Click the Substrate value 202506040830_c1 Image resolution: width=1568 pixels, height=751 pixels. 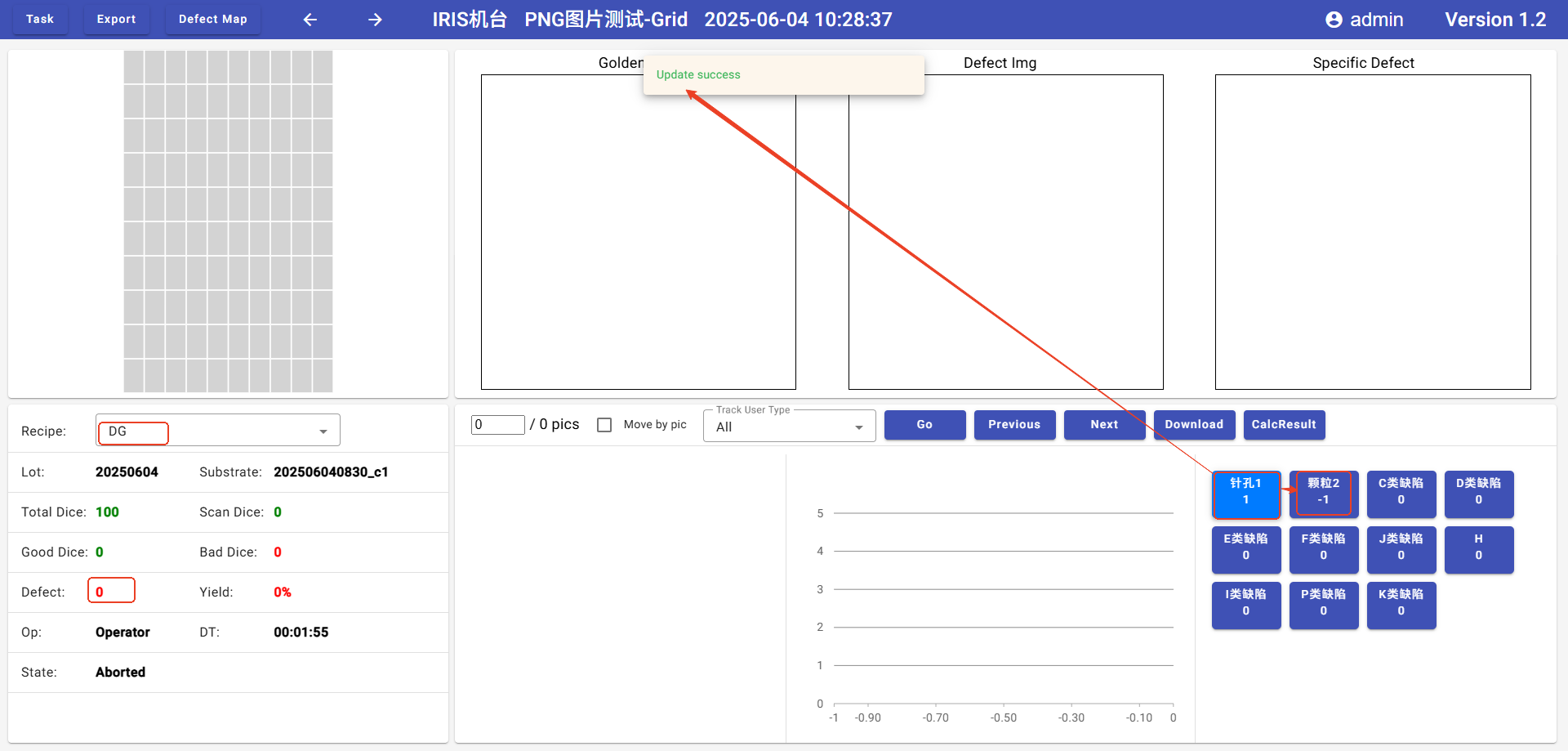tap(331, 472)
